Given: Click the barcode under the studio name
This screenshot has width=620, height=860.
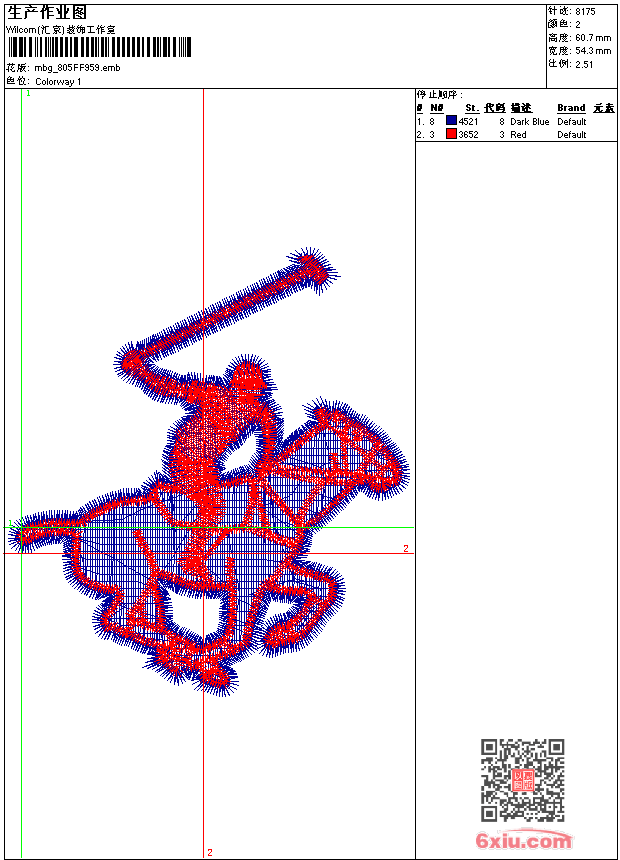Looking at the screenshot, I should (x=99, y=47).
